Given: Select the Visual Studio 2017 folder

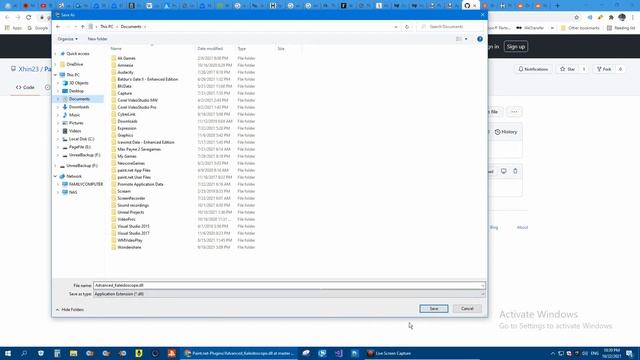Looking at the screenshot, I should coord(133,233).
